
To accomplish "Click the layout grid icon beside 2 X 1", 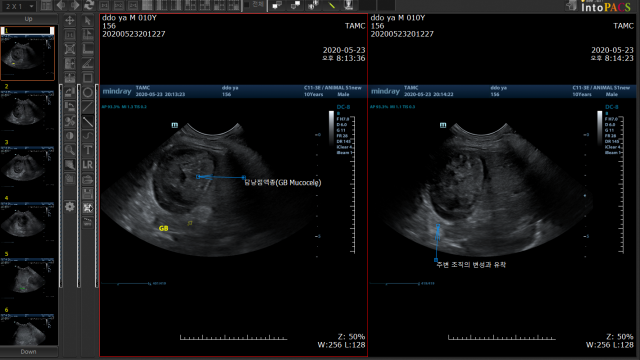I will pos(47,5).
